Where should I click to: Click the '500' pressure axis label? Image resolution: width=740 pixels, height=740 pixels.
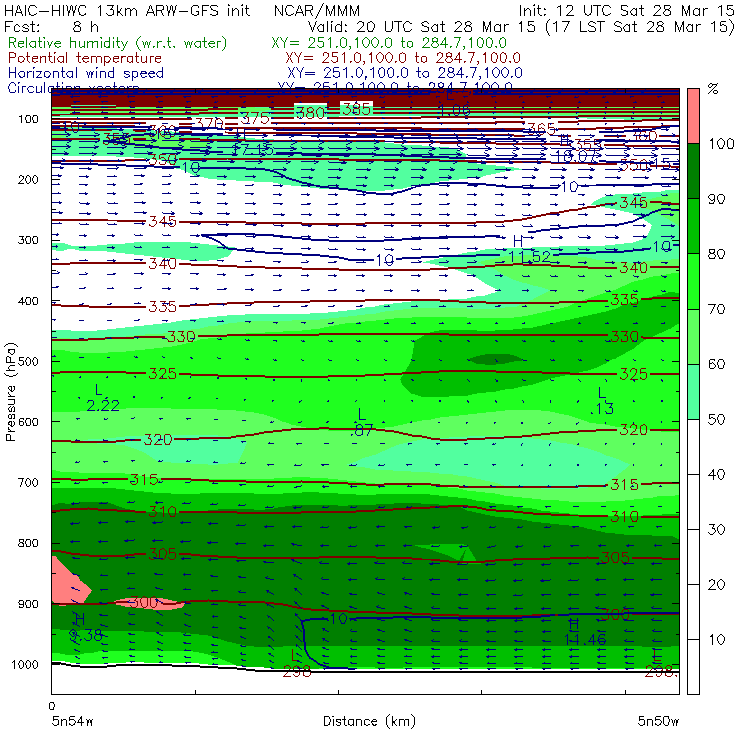[28, 361]
